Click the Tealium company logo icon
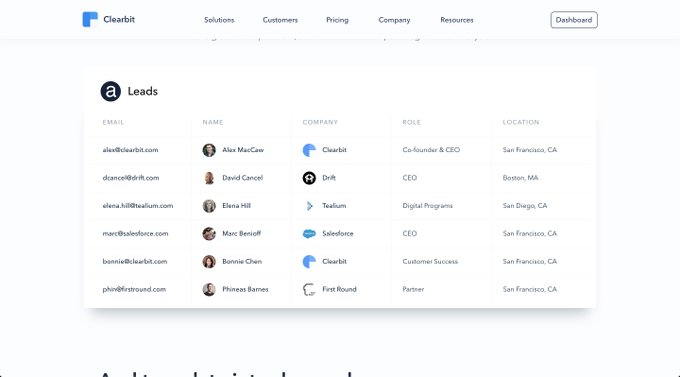 click(x=309, y=206)
